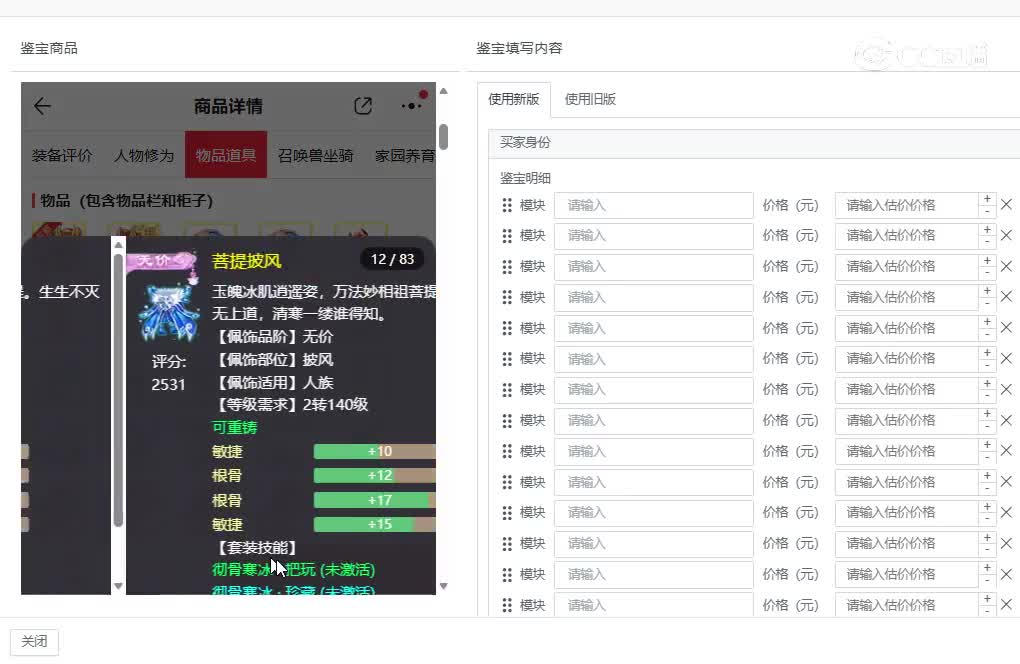1020x664 pixels.
Task: Click the 彻骨寒冰·把玩 (未激活) skill line
Action: [x=293, y=570]
